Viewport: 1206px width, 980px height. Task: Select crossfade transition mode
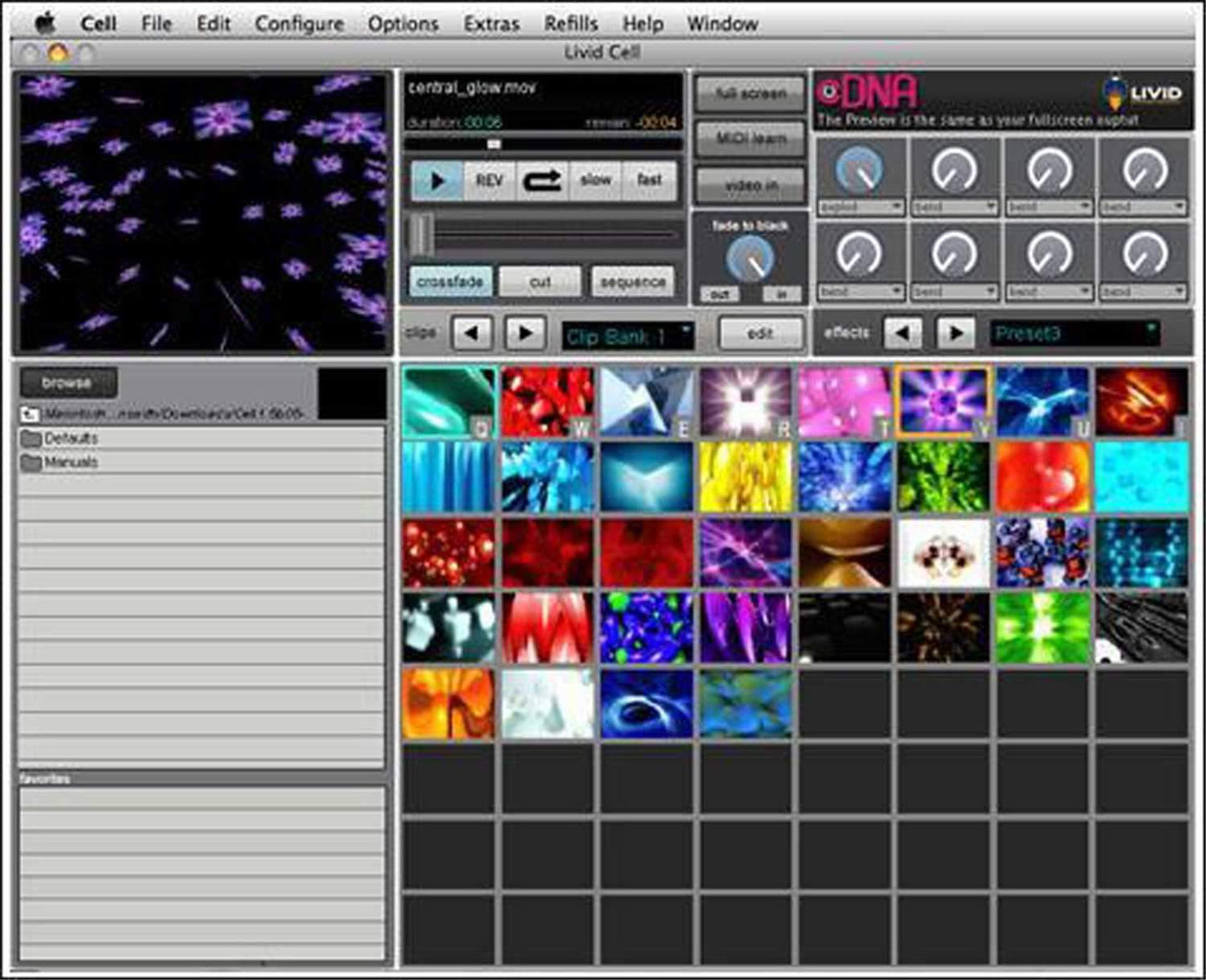[x=451, y=282]
